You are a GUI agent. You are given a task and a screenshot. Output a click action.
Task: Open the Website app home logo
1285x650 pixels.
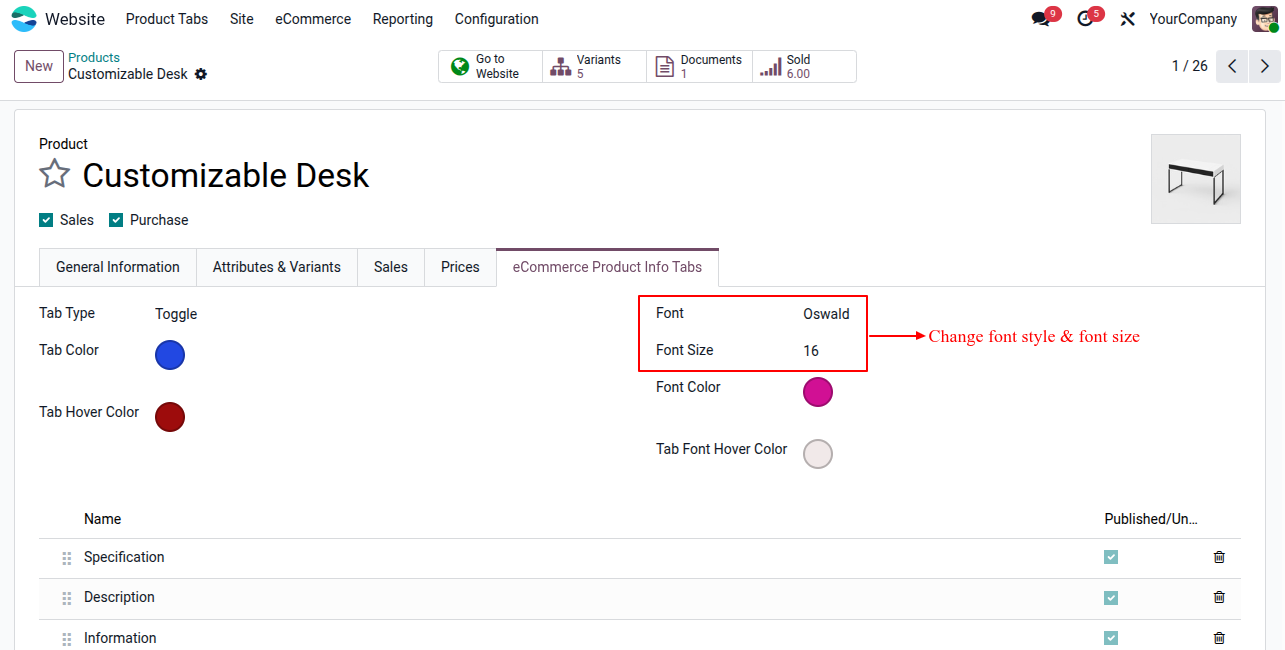coord(24,19)
